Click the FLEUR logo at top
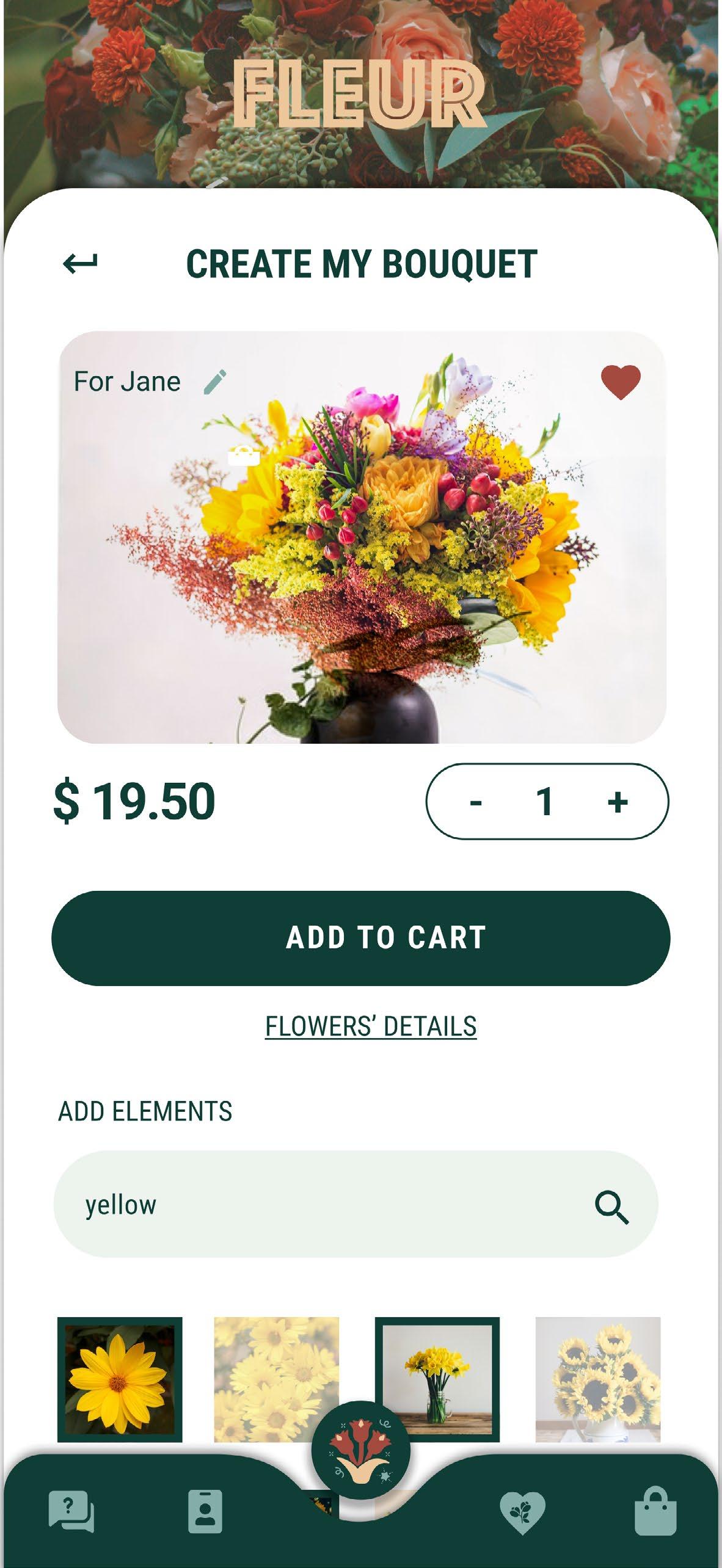The height and width of the screenshot is (1568, 722). coord(360,93)
